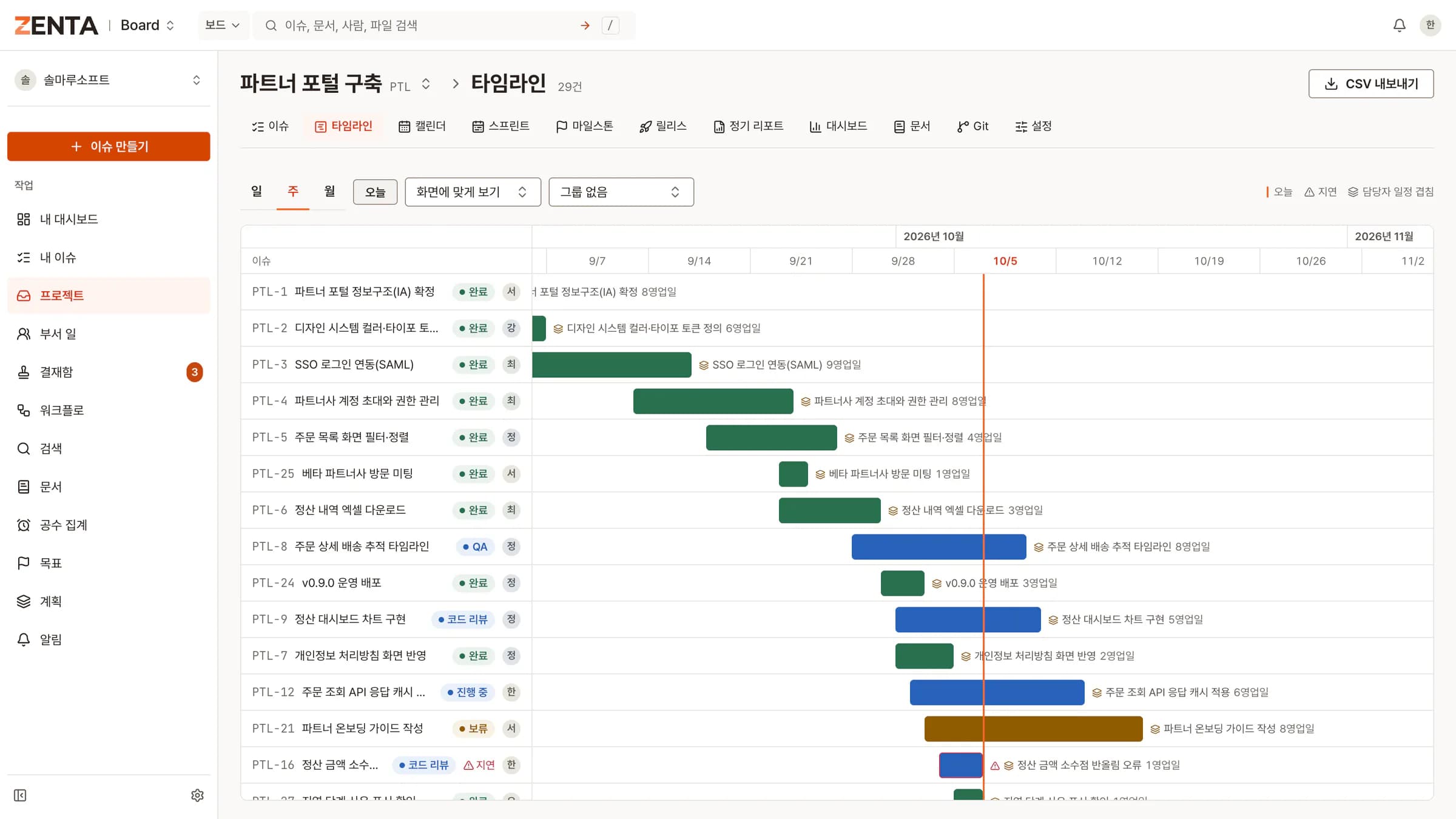Viewport: 1456px width, 819px height.
Task: Go to 부서 일 in sidebar
Action: coord(109,334)
